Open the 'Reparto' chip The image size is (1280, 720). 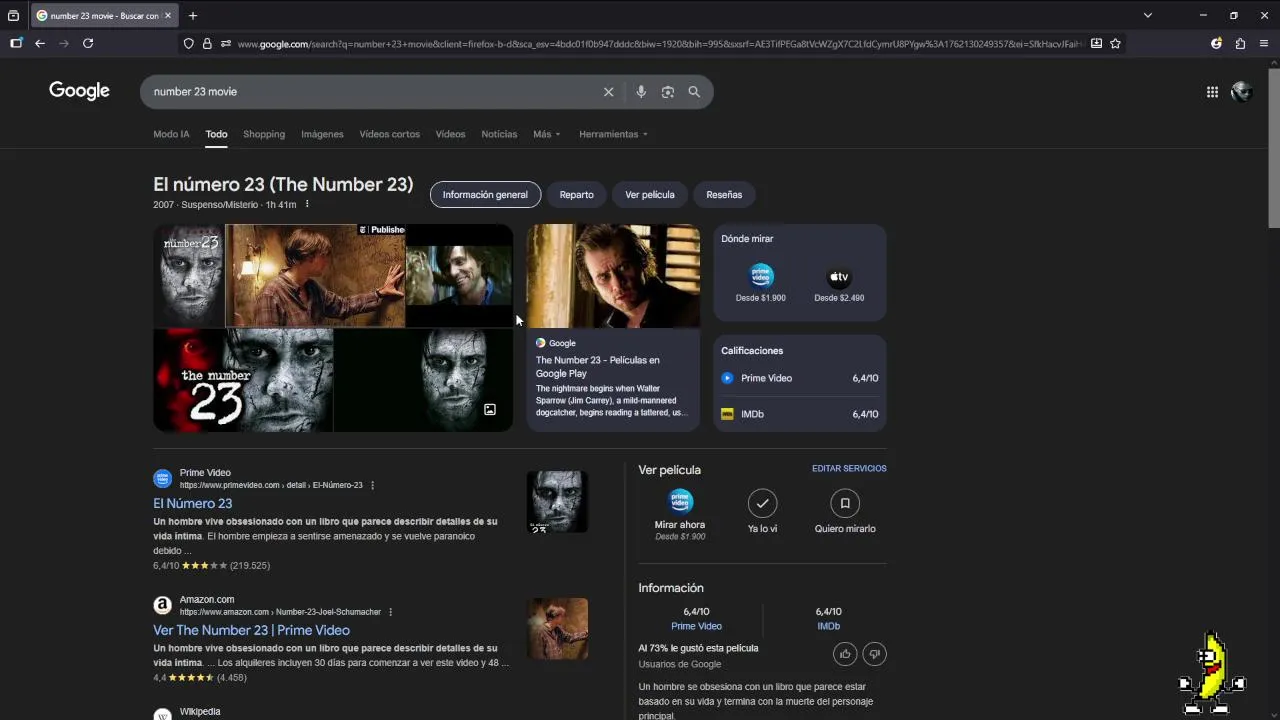(x=576, y=195)
